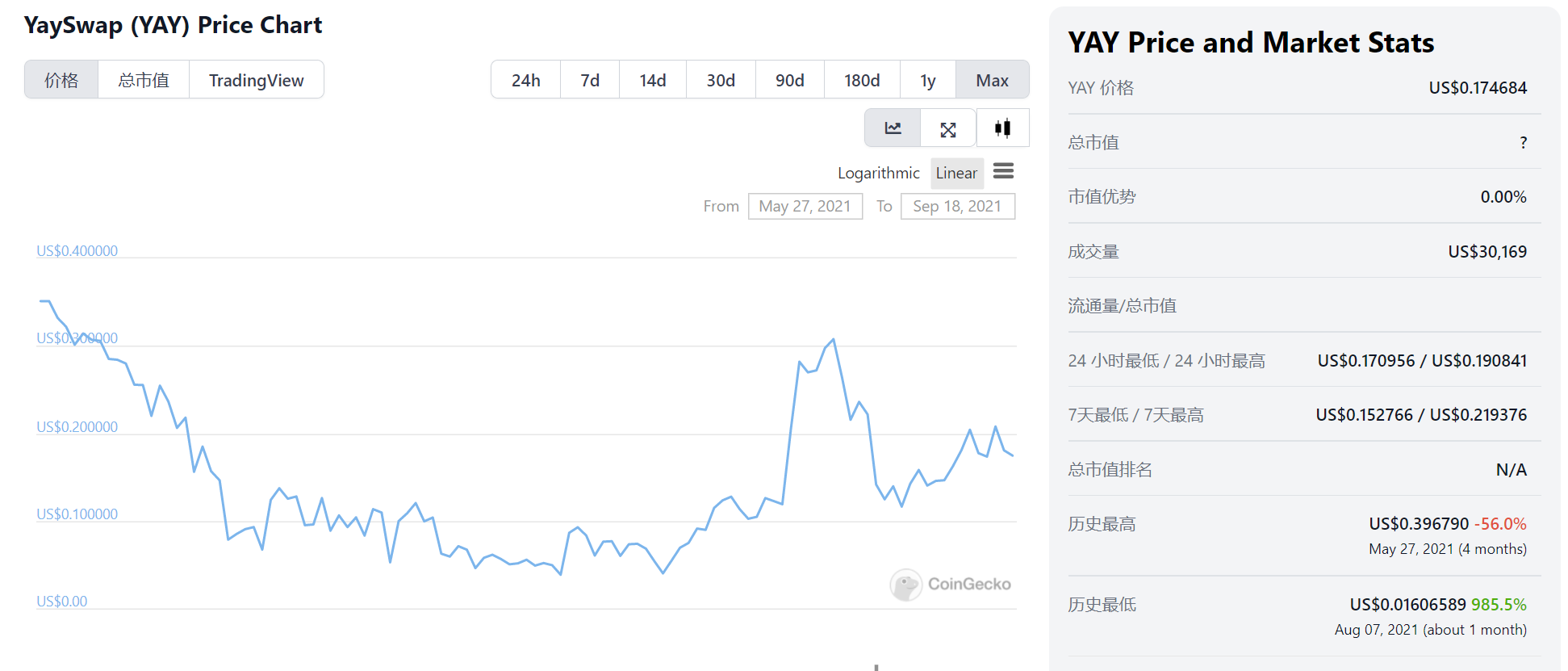
Task: Click the US$0.400000 axis label
Action: pyautogui.click(x=77, y=251)
